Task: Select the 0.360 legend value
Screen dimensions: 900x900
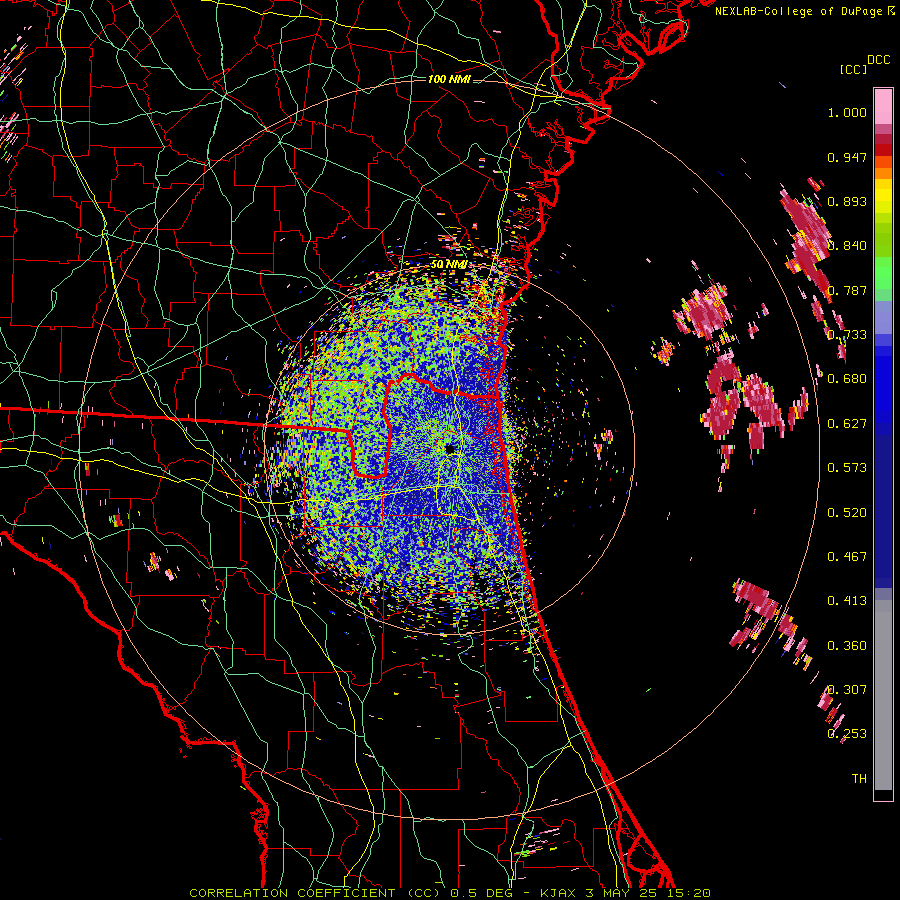Action: click(x=847, y=645)
